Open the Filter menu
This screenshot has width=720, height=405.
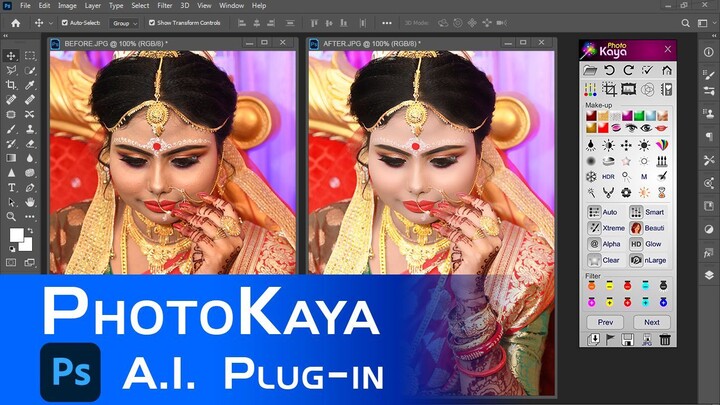[x=164, y=6]
